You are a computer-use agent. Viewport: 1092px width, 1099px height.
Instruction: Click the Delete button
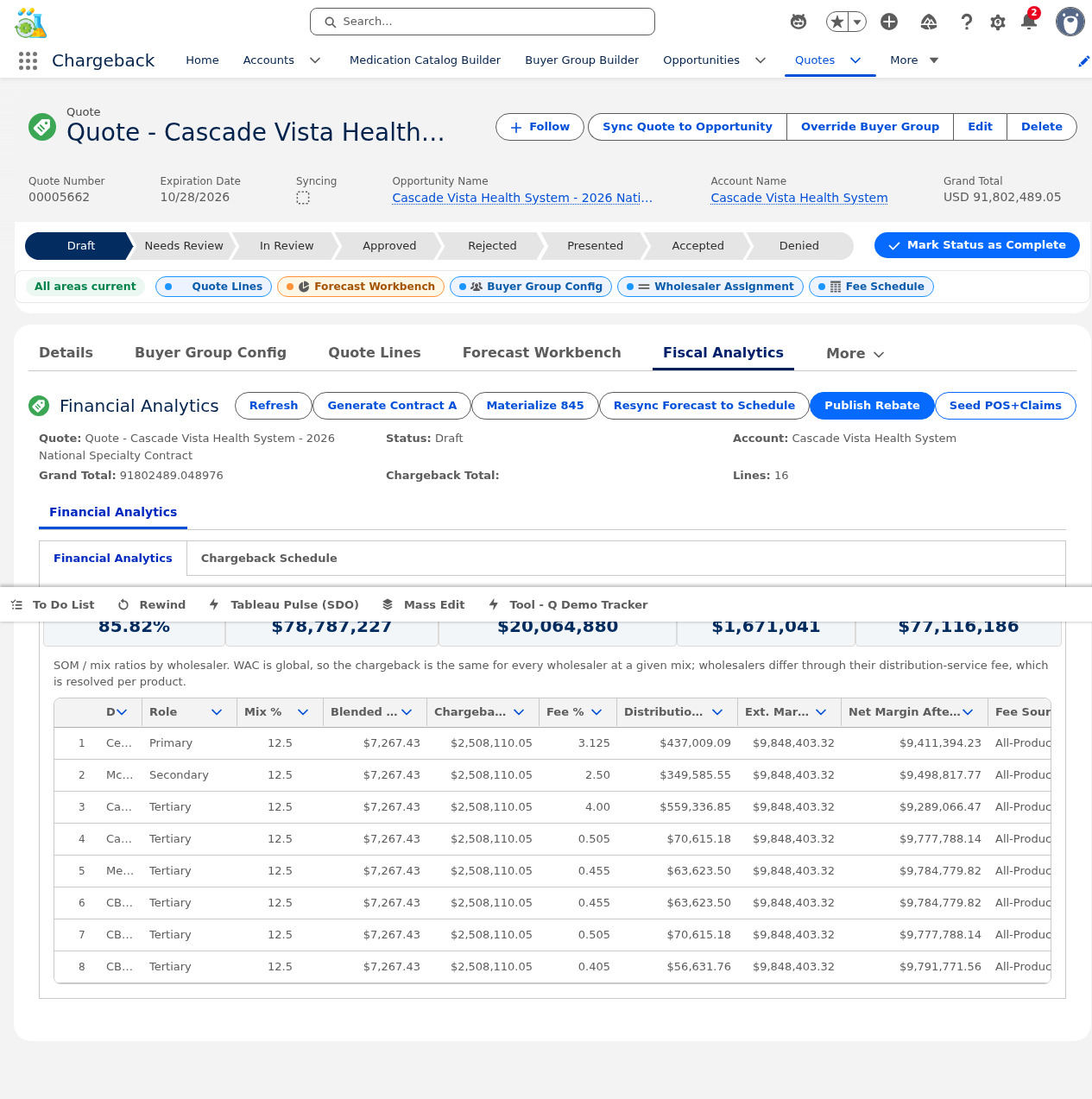pyautogui.click(x=1042, y=127)
